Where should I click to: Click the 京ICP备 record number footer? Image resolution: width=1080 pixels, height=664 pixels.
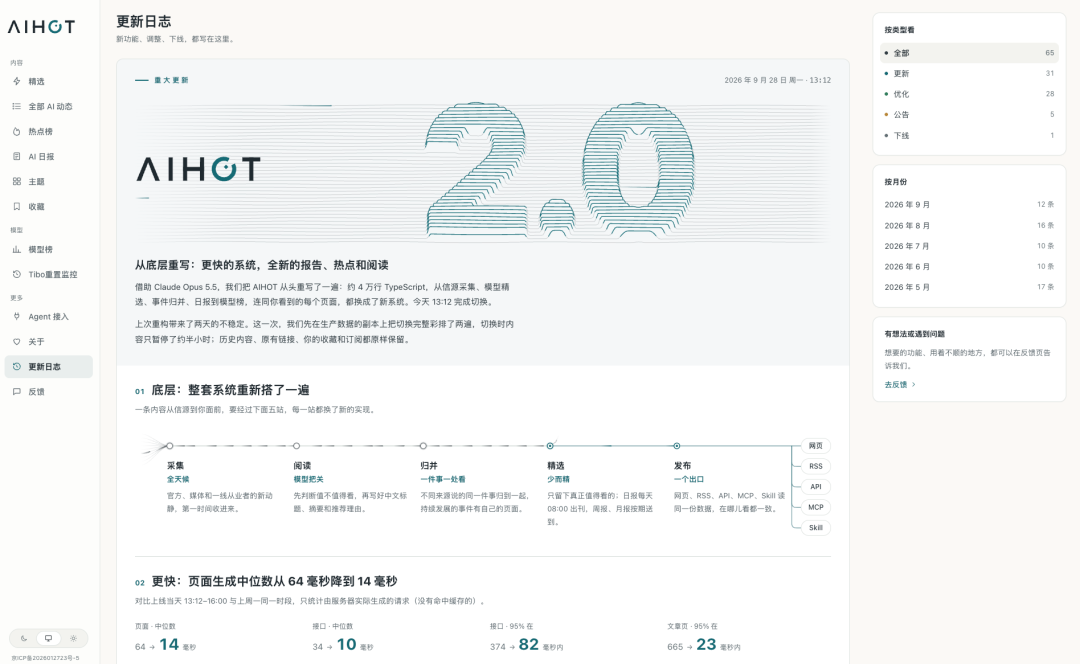pyautogui.click(x=45, y=658)
